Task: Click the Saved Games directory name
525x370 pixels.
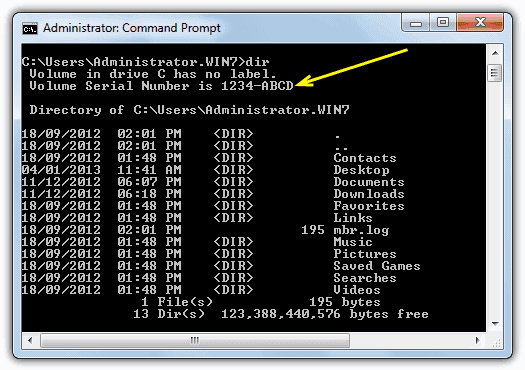Action: (377, 266)
